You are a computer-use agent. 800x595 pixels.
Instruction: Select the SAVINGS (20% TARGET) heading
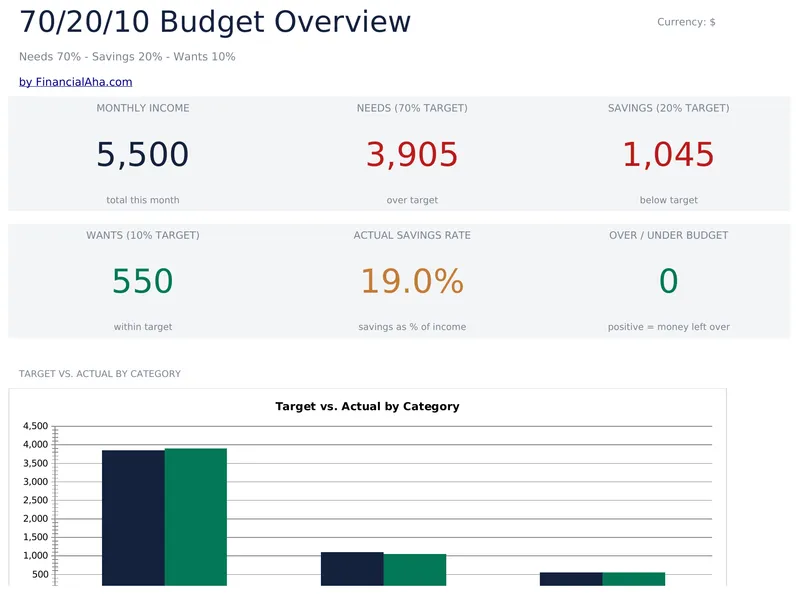click(668, 108)
